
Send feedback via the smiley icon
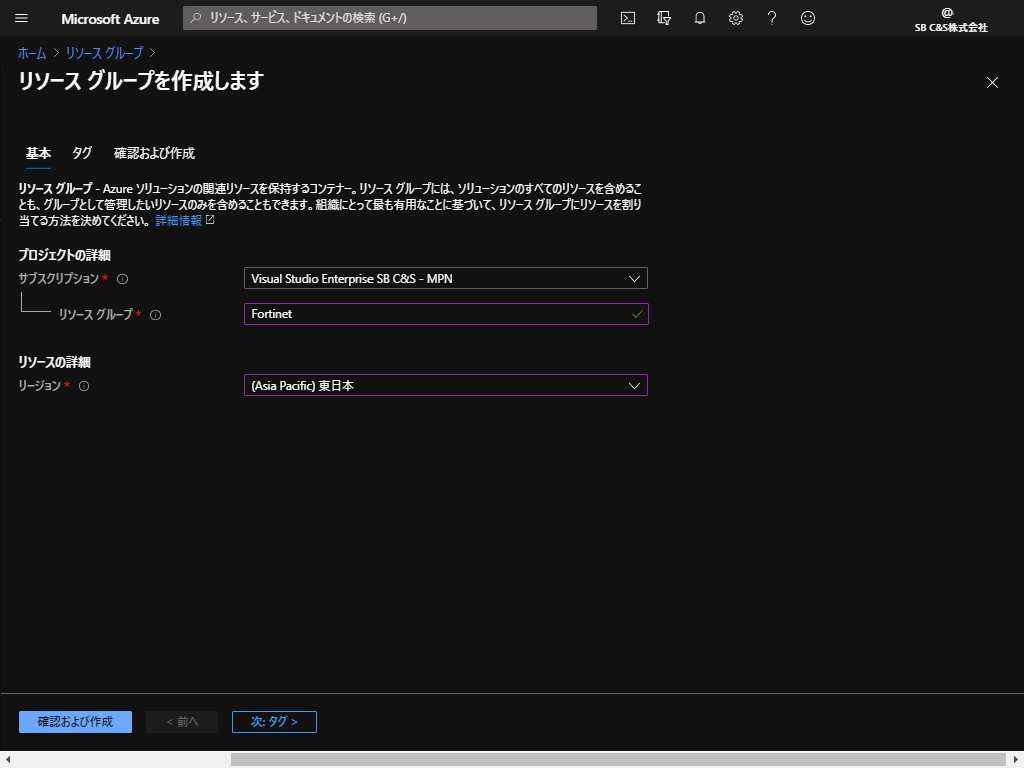click(808, 18)
